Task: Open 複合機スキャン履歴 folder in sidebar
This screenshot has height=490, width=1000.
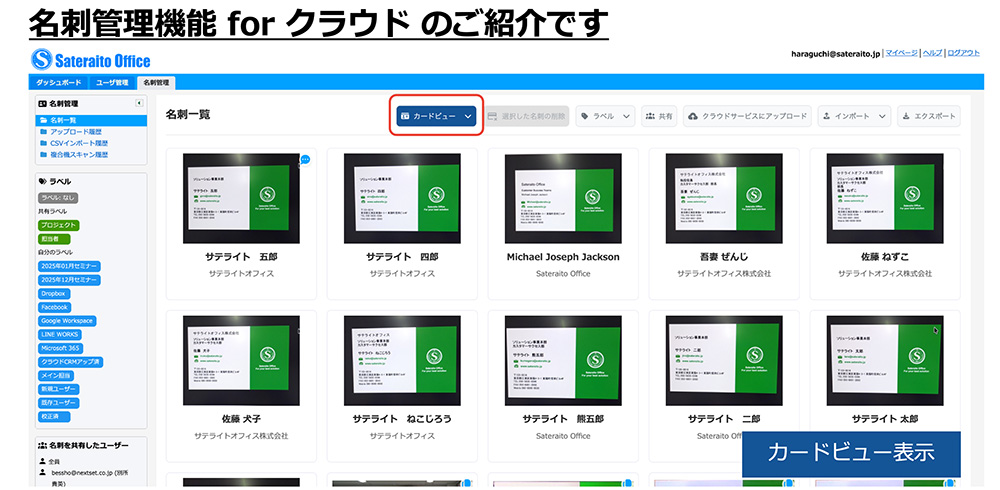Action: 79,155
